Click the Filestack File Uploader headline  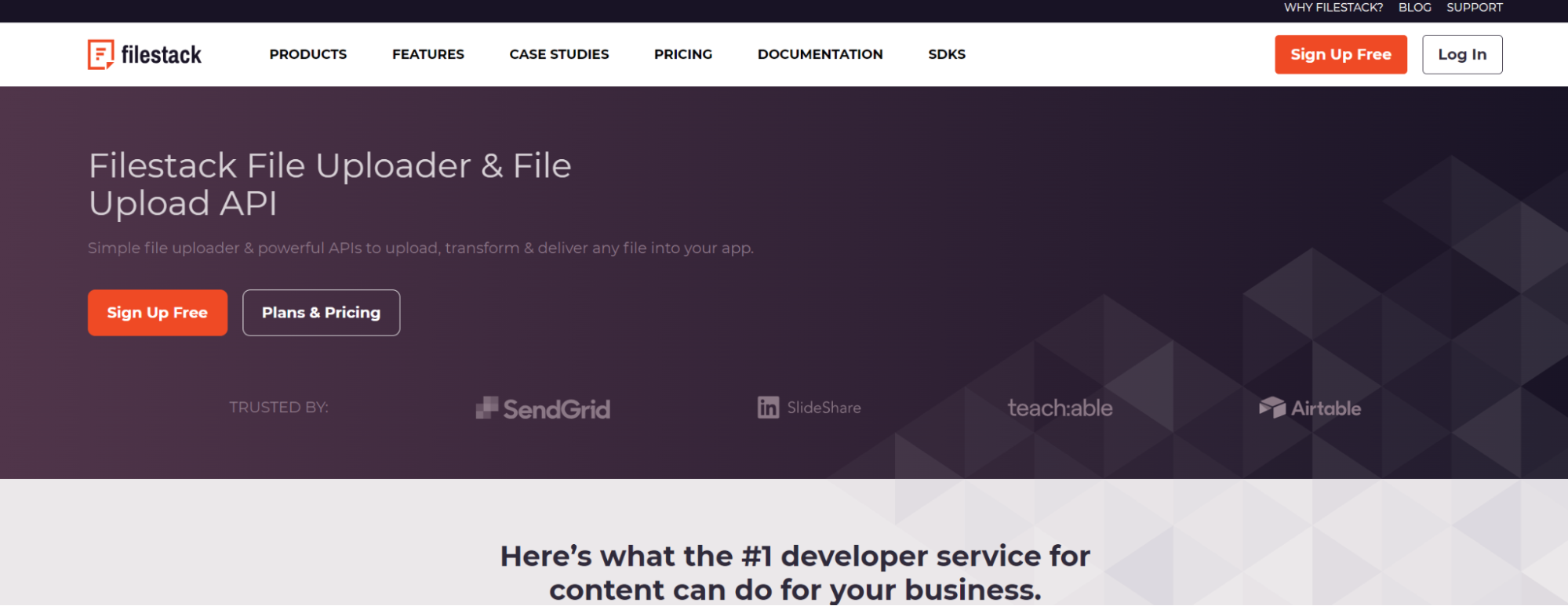click(330, 184)
